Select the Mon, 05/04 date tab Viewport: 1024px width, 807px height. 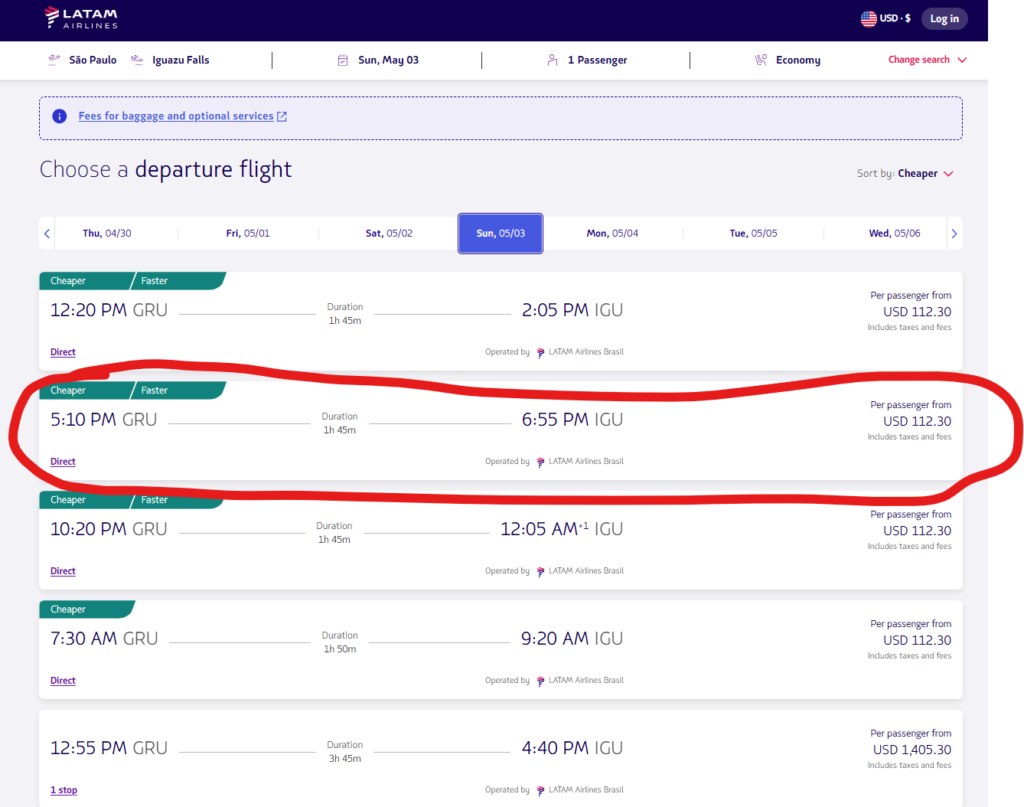coord(612,233)
